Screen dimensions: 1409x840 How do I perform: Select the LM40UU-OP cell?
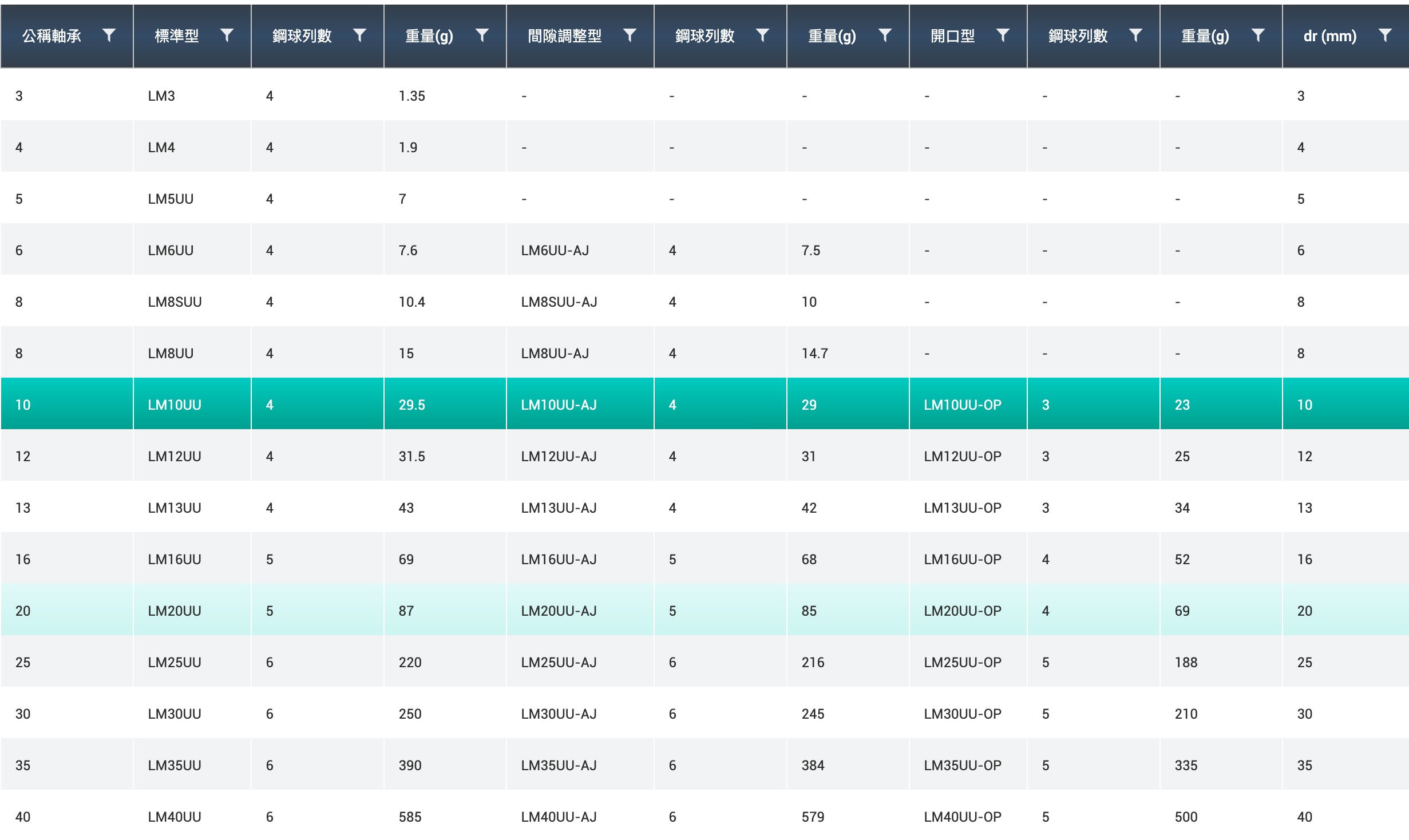962,817
